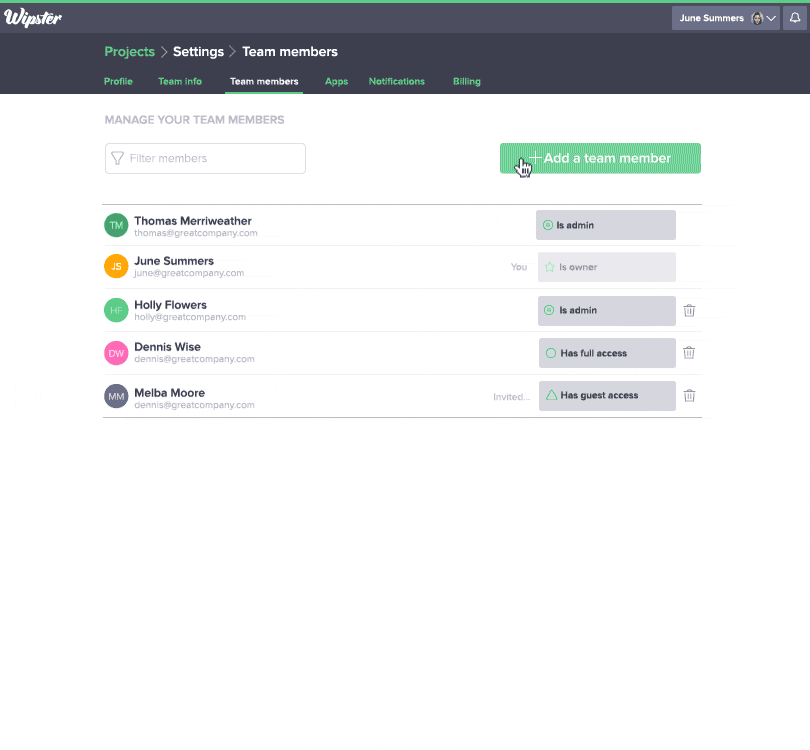
Task: Click the TM avatar for Thomas Merriweather
Action: tap(116, 225)
